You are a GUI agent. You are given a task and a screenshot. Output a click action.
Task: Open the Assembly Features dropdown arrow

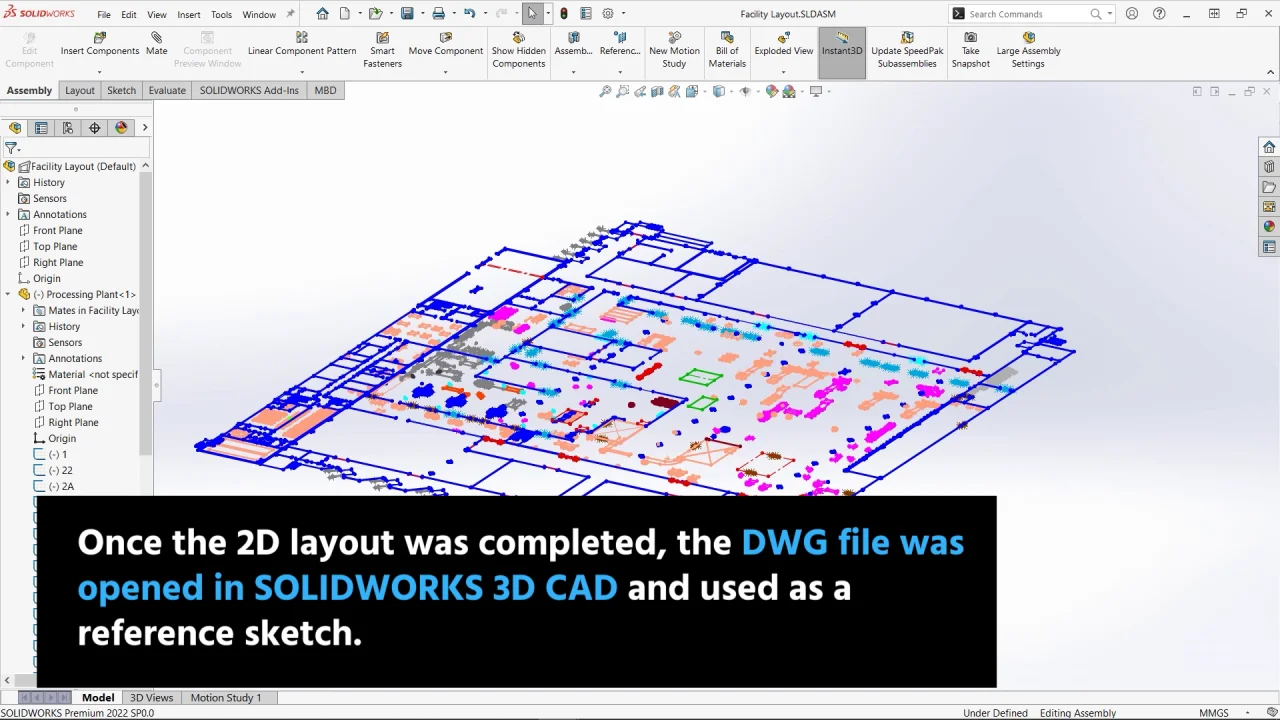573,72
